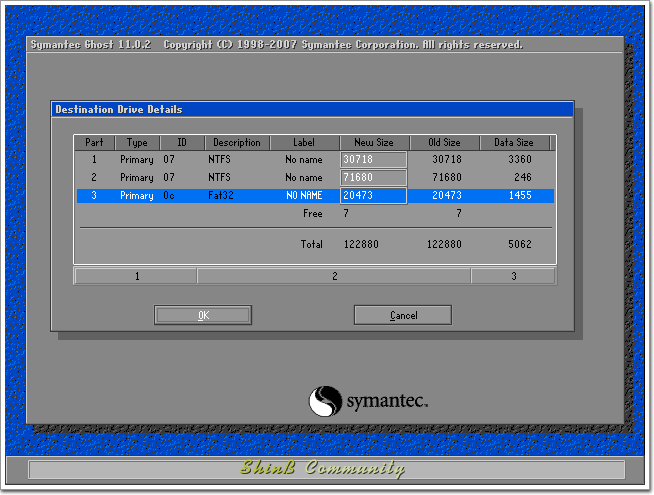Click Data Size value 1455

pyautogui.click(x=520, y=196)
